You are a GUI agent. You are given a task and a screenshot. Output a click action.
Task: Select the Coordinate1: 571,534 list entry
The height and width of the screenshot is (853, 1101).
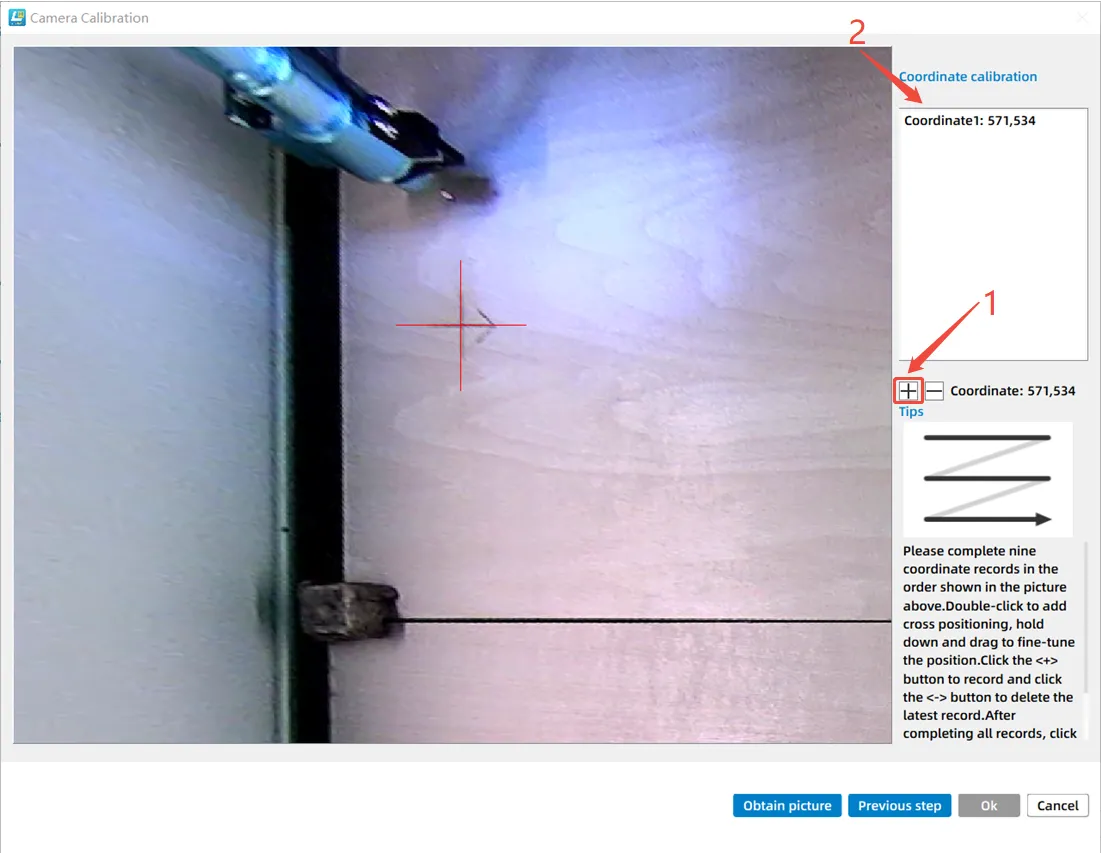point(969,121)
